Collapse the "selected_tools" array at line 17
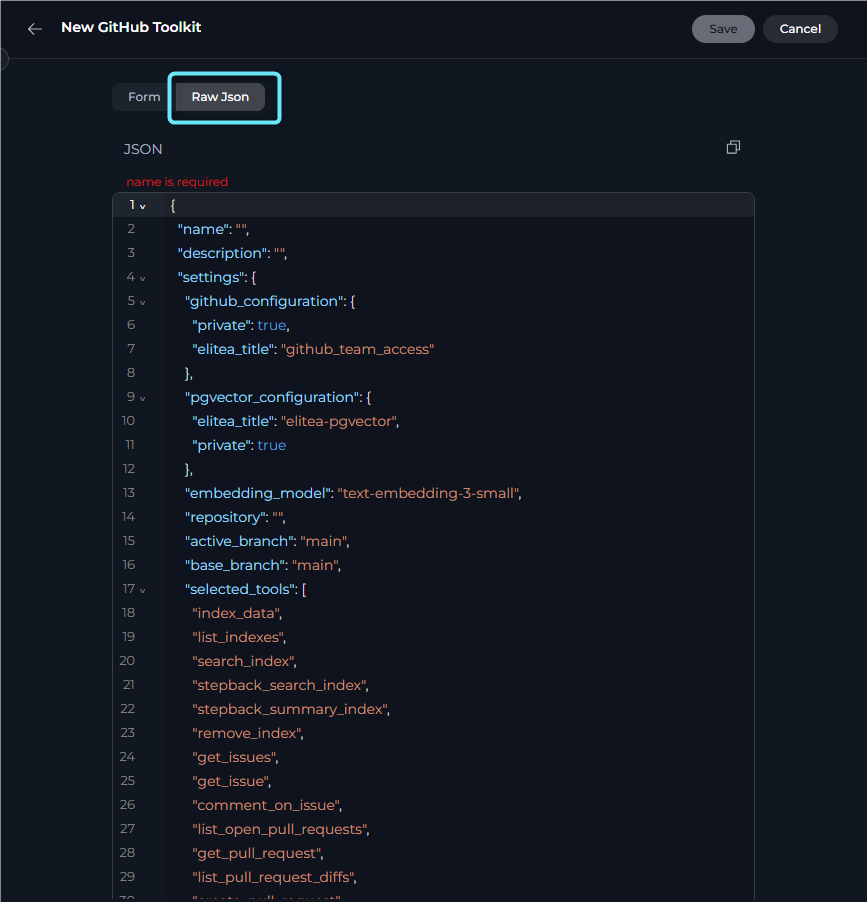867x902 pixels. [143, 590]
